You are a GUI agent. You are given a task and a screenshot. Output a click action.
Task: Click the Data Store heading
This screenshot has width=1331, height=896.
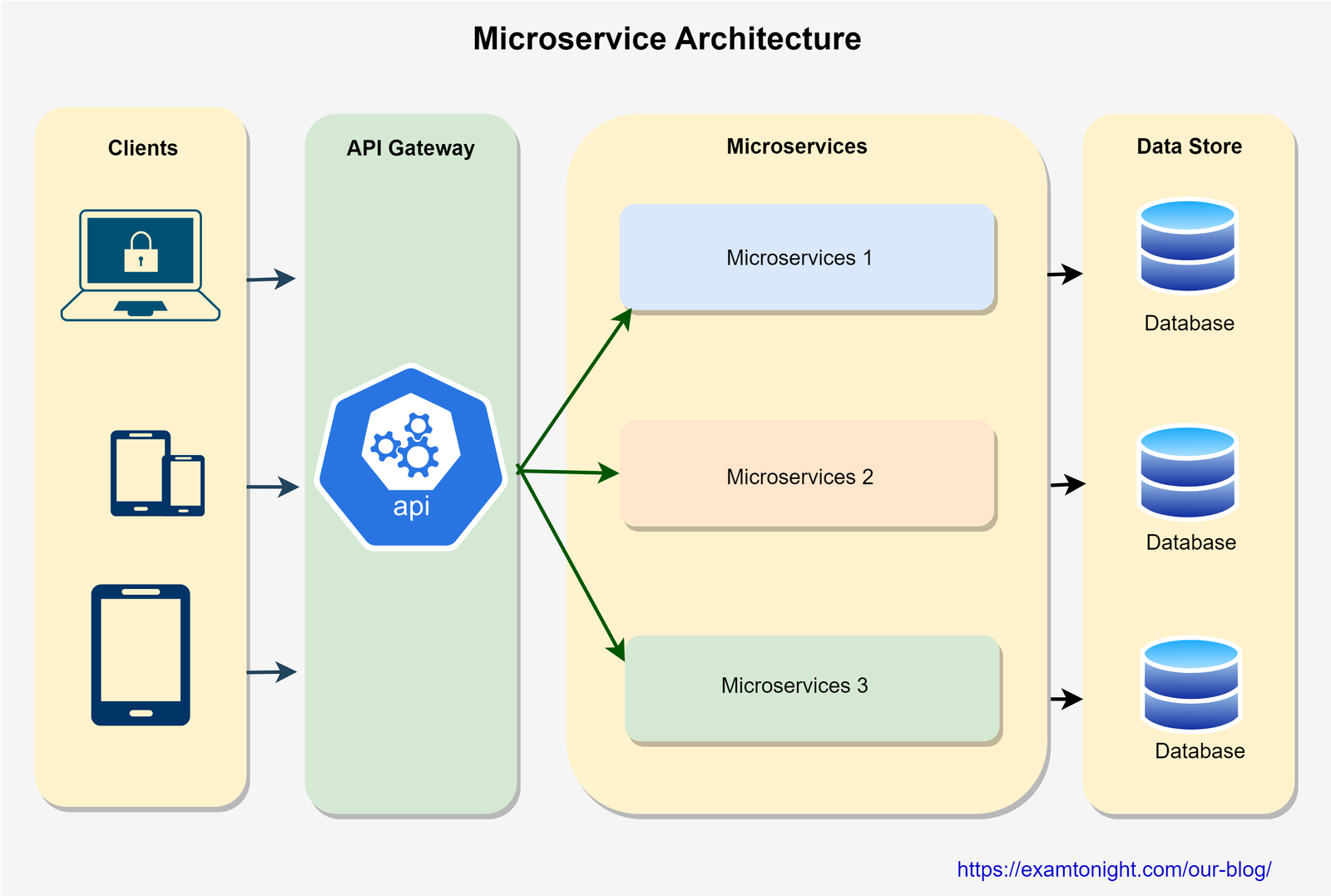1190,146
